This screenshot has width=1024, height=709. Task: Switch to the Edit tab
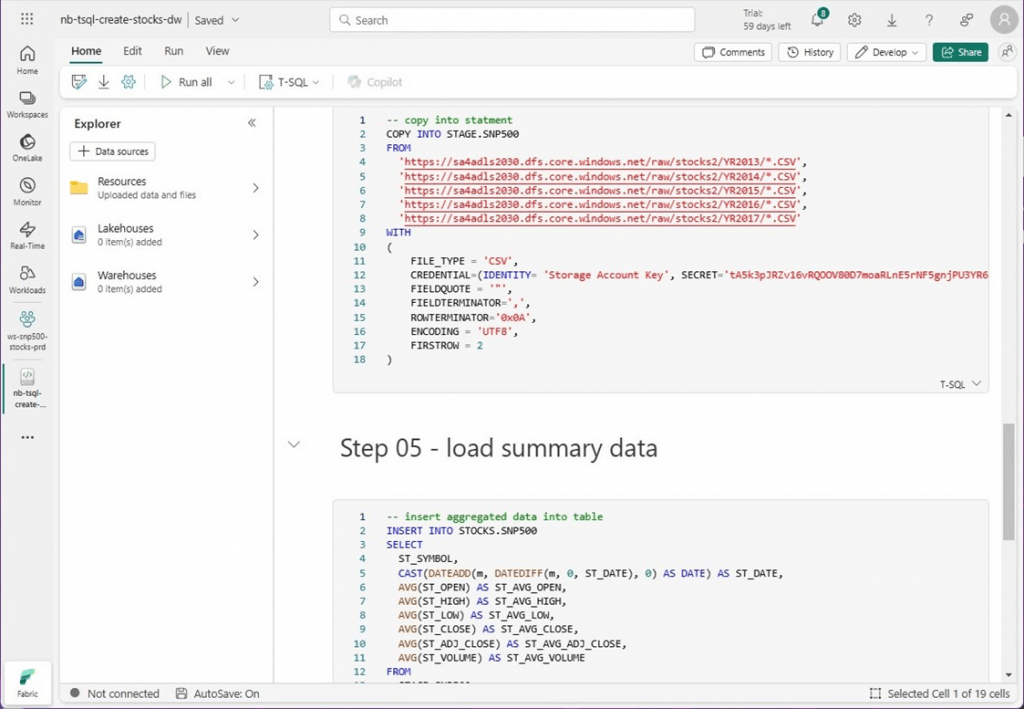point(132,51)
